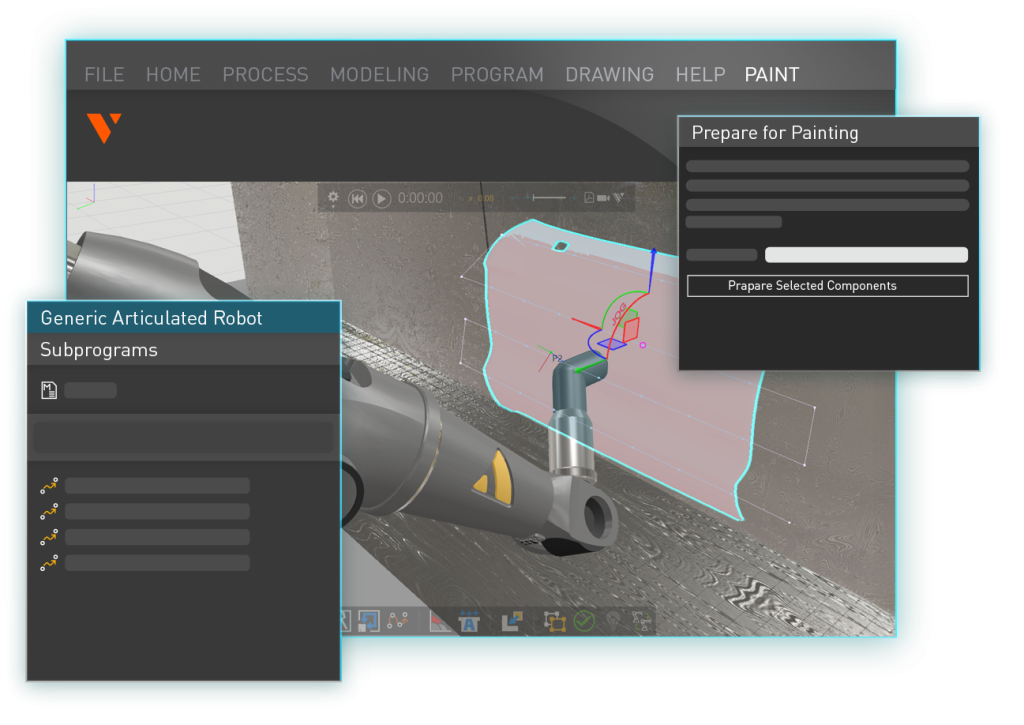
Task: Click the yellow bounding box select icon
Action: pyautogui.click(x=554, y=621)
